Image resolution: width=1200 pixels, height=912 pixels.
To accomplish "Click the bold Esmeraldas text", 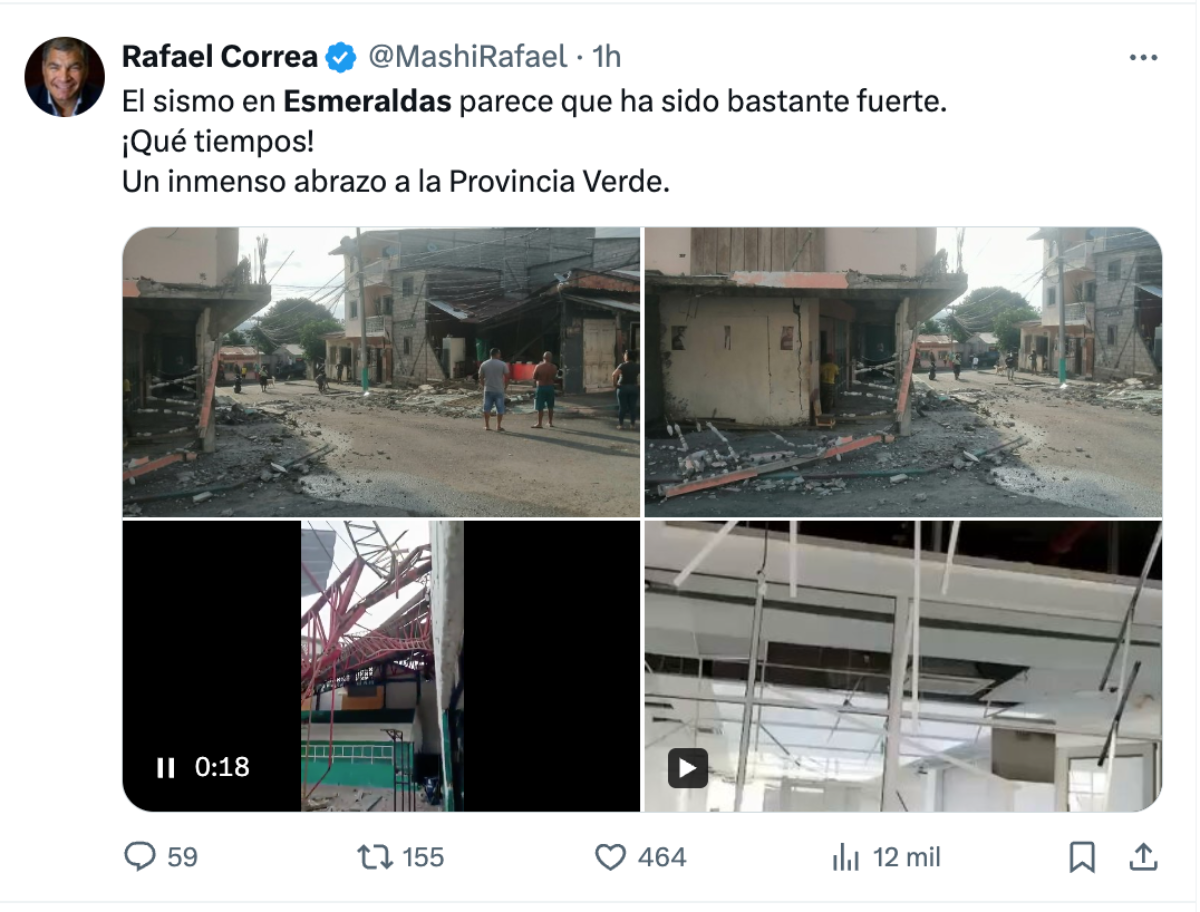I will [368, 102].
